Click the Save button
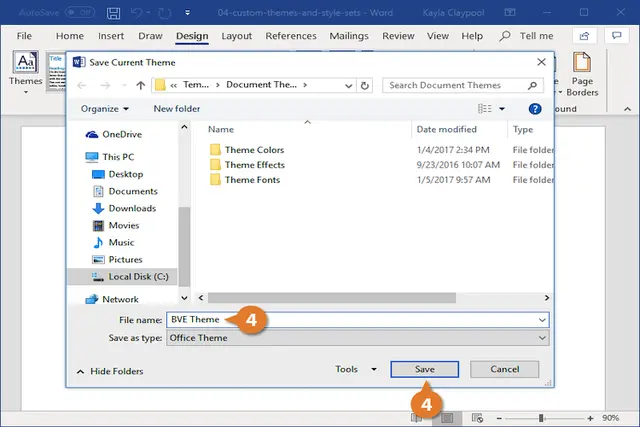This screenshot has width=640, height=427. click(424, 369)
